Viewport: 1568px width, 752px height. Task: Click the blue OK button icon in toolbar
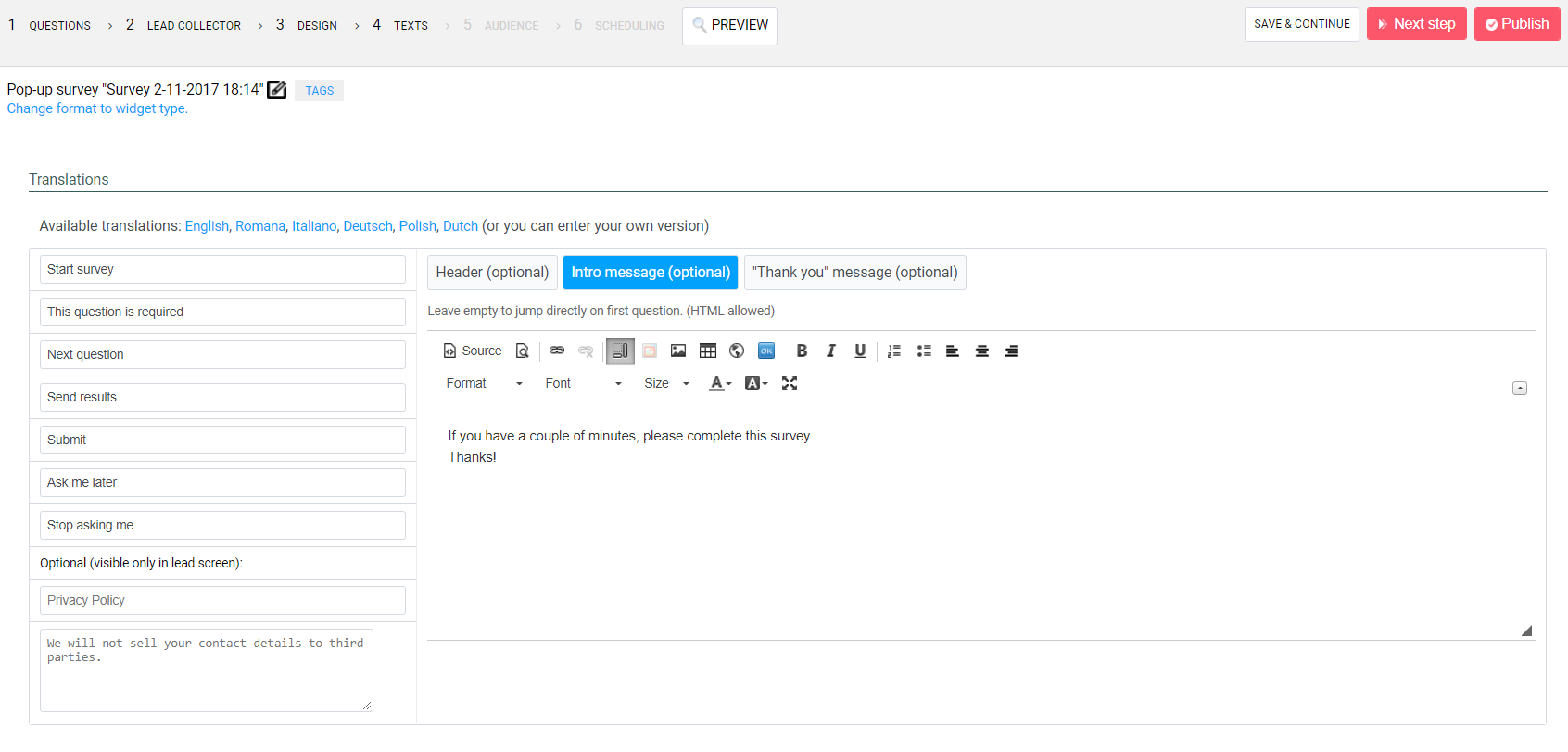(x=766, y=351)
